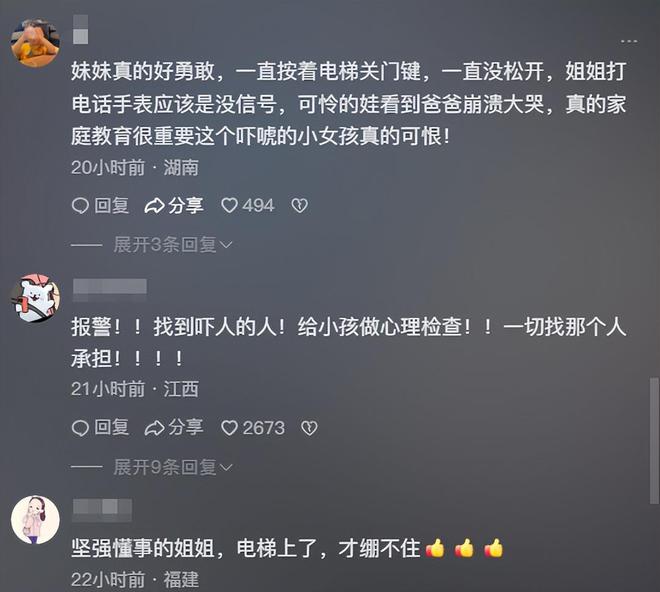This screenshot has height=592, width=660.
Task: Like the Jiangxi comment with 2673 likes
Action: click(229, 428)
